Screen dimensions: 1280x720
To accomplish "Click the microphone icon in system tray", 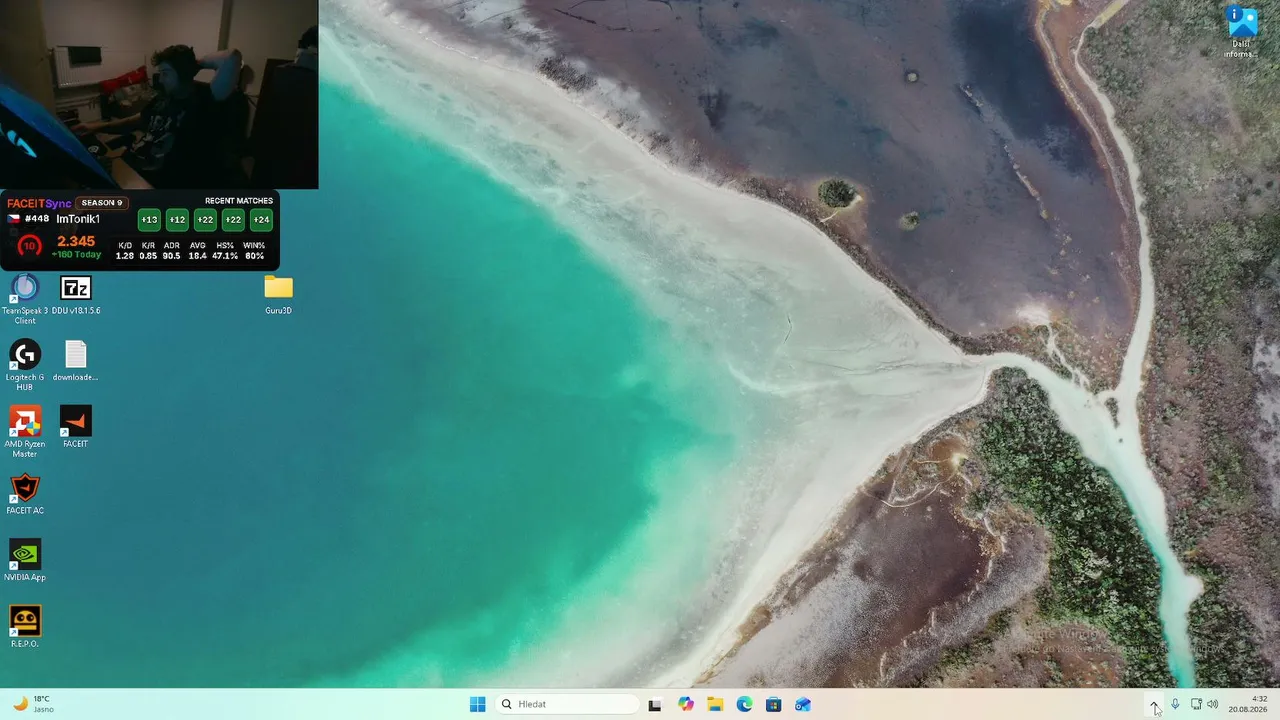I will tap(1175, 704).
